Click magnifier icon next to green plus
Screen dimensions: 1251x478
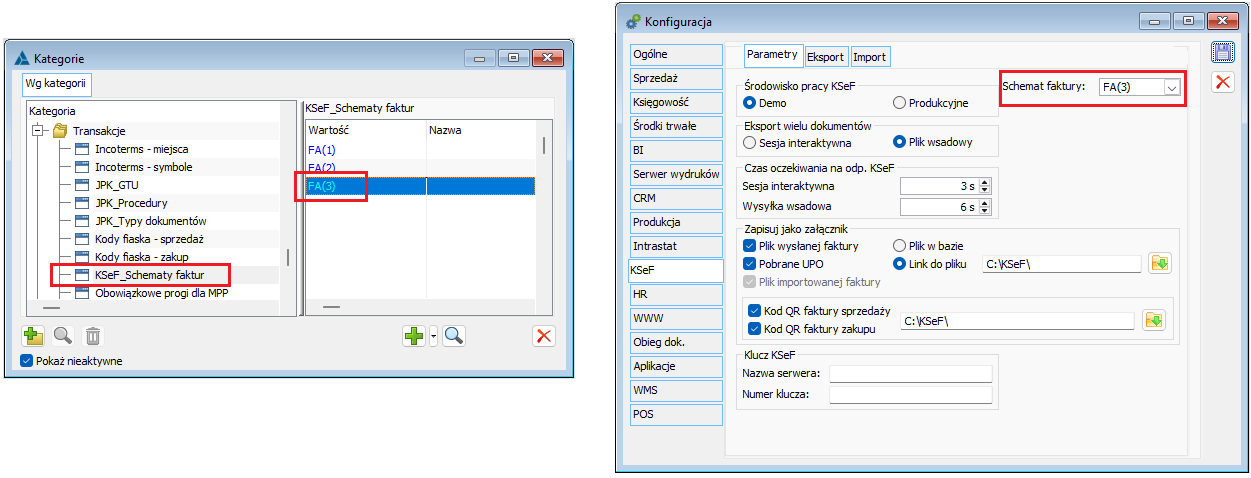tap(453, 337)
